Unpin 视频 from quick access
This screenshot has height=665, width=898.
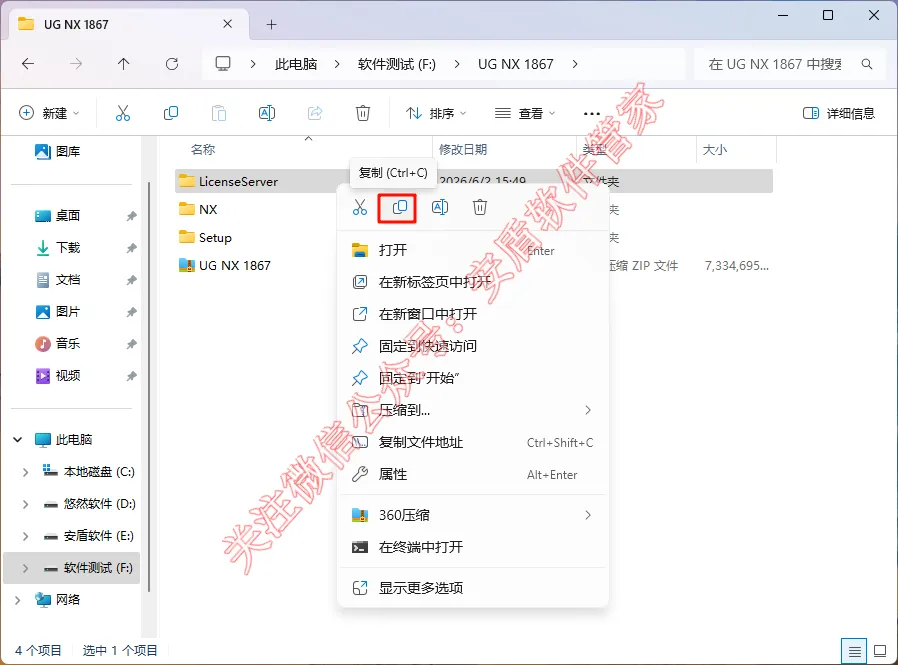132,376
